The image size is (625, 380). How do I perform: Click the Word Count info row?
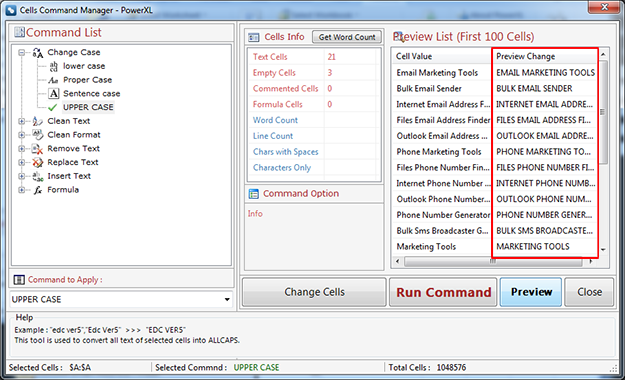[x=314, y=120]
